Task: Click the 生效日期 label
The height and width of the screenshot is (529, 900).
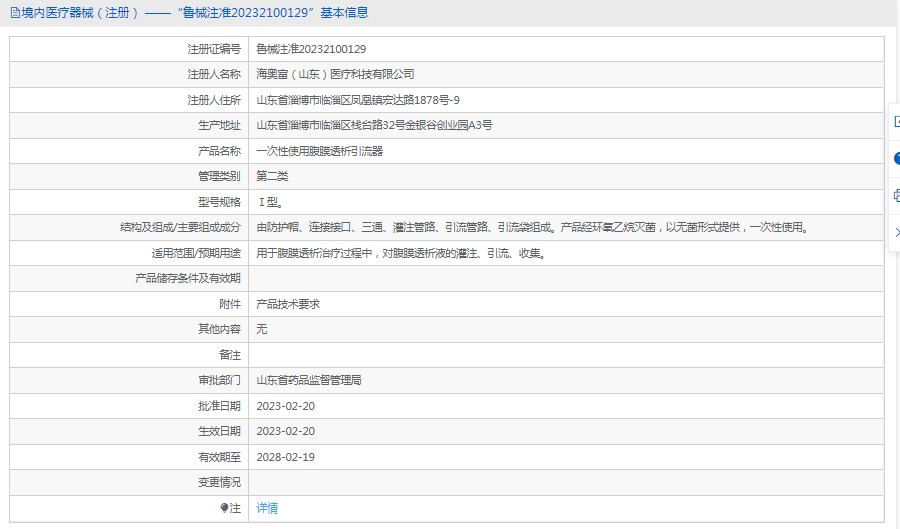Action: pos(219,431)
